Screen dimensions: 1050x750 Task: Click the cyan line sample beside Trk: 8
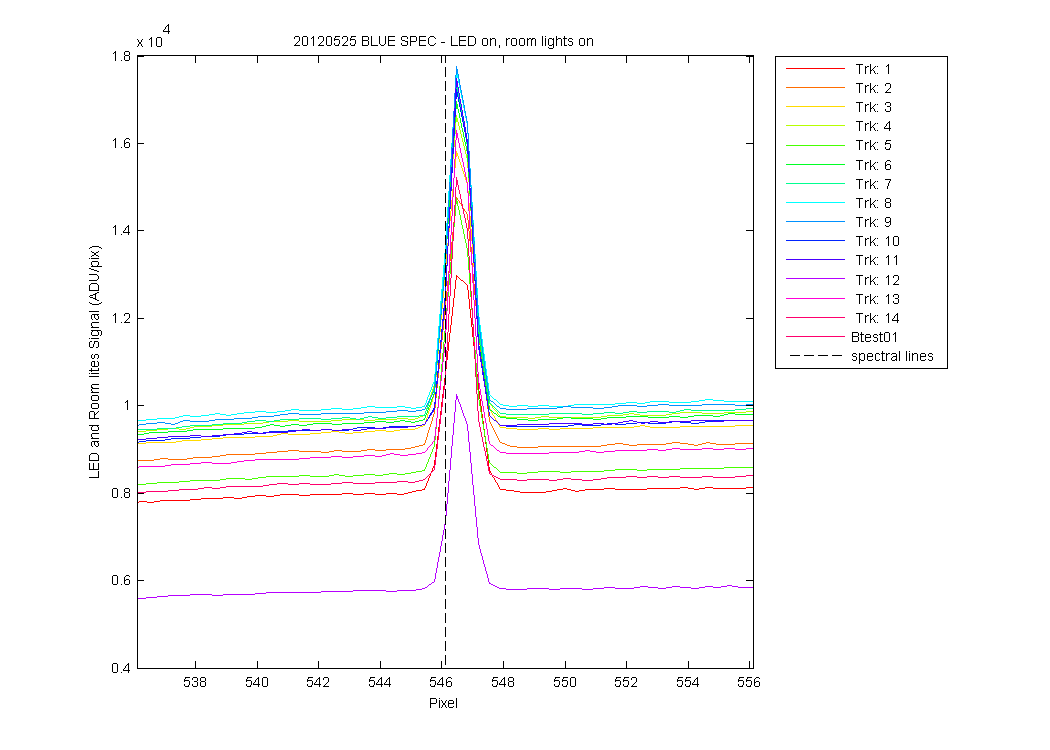(815, 202)
